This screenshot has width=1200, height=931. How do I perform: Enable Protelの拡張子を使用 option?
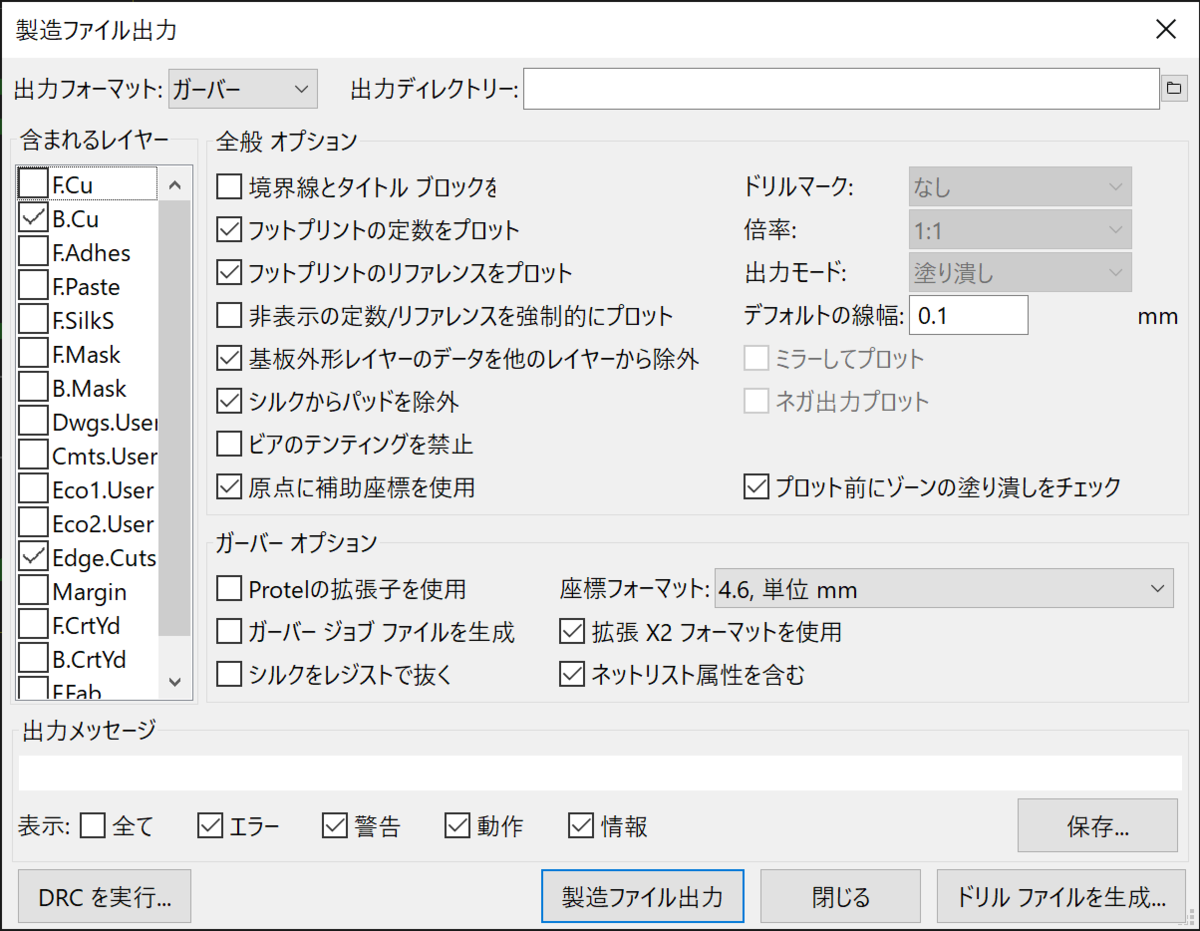coord(230,589)
